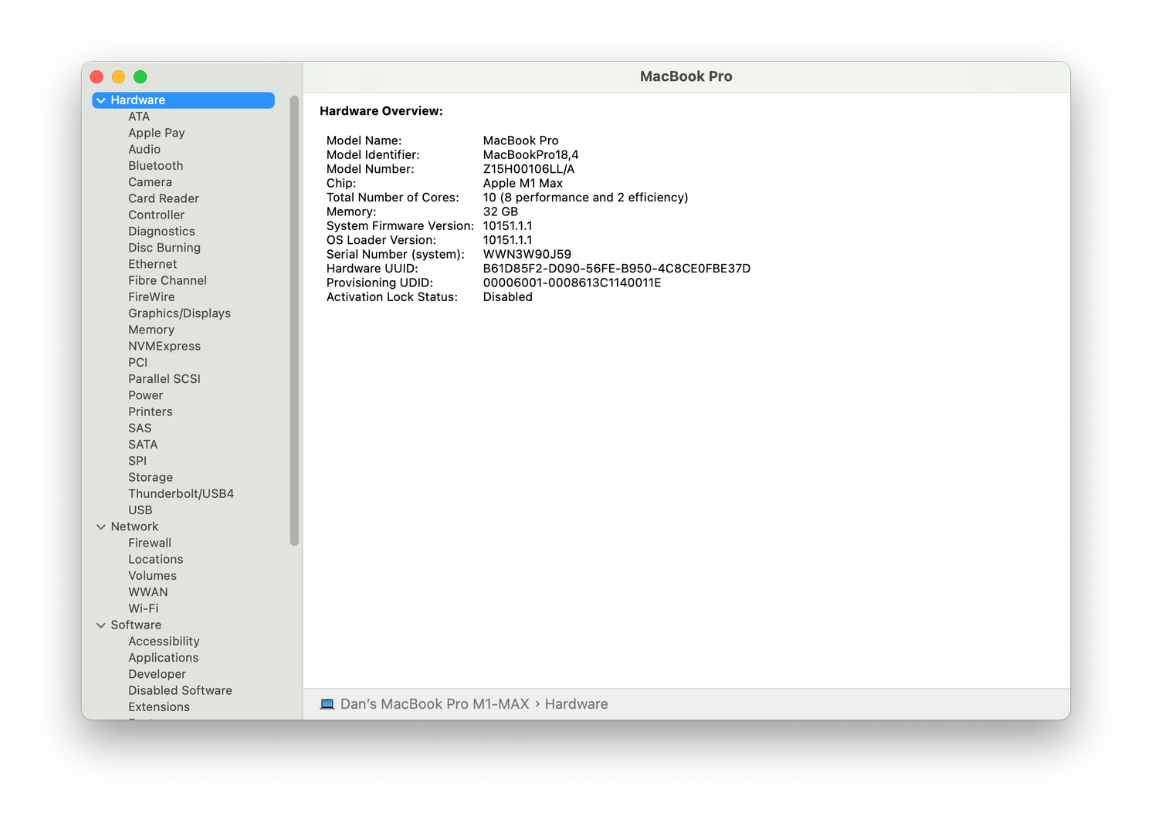Open Apple Pay sidebar entry
This screenshot has height=820, width=1151.
[x=156, y=133]
